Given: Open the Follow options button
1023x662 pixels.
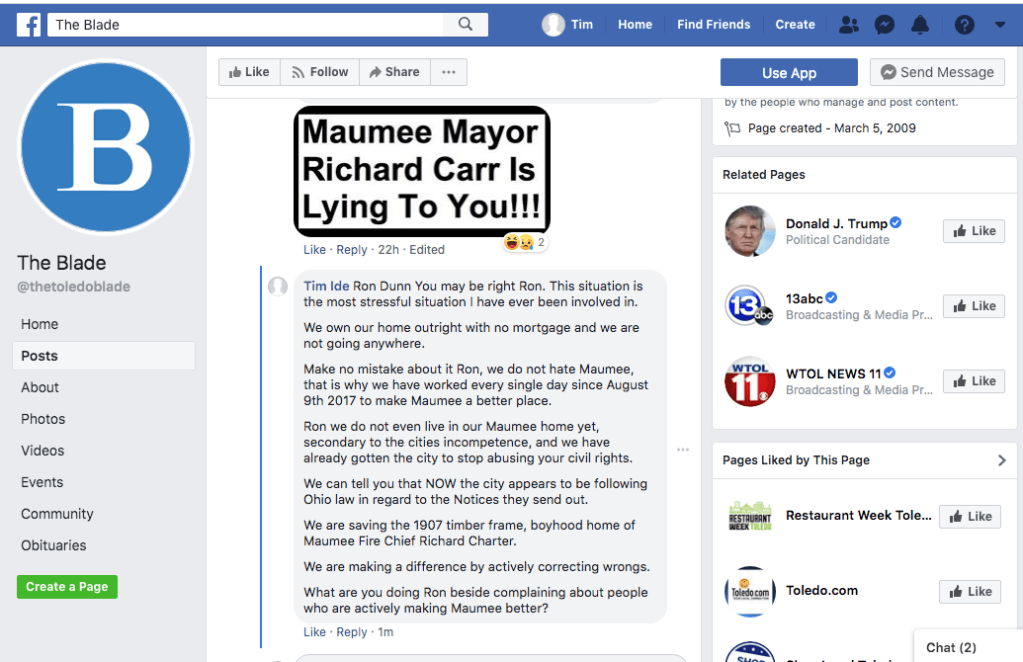Looking at the screenshot, I should (x=319, y=72).
